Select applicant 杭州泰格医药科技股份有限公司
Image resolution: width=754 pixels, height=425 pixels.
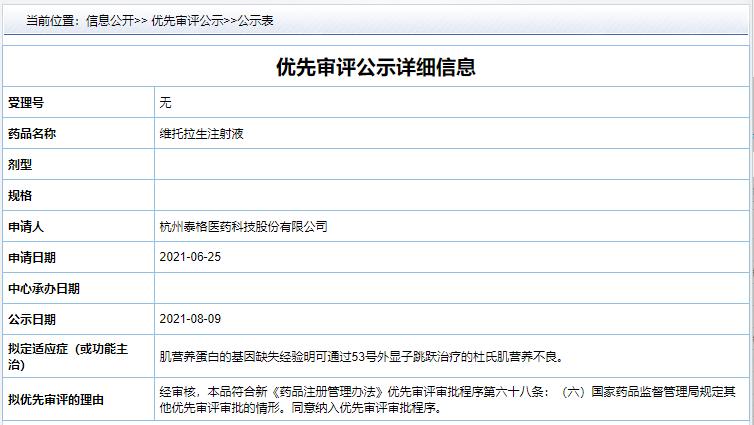243,226
